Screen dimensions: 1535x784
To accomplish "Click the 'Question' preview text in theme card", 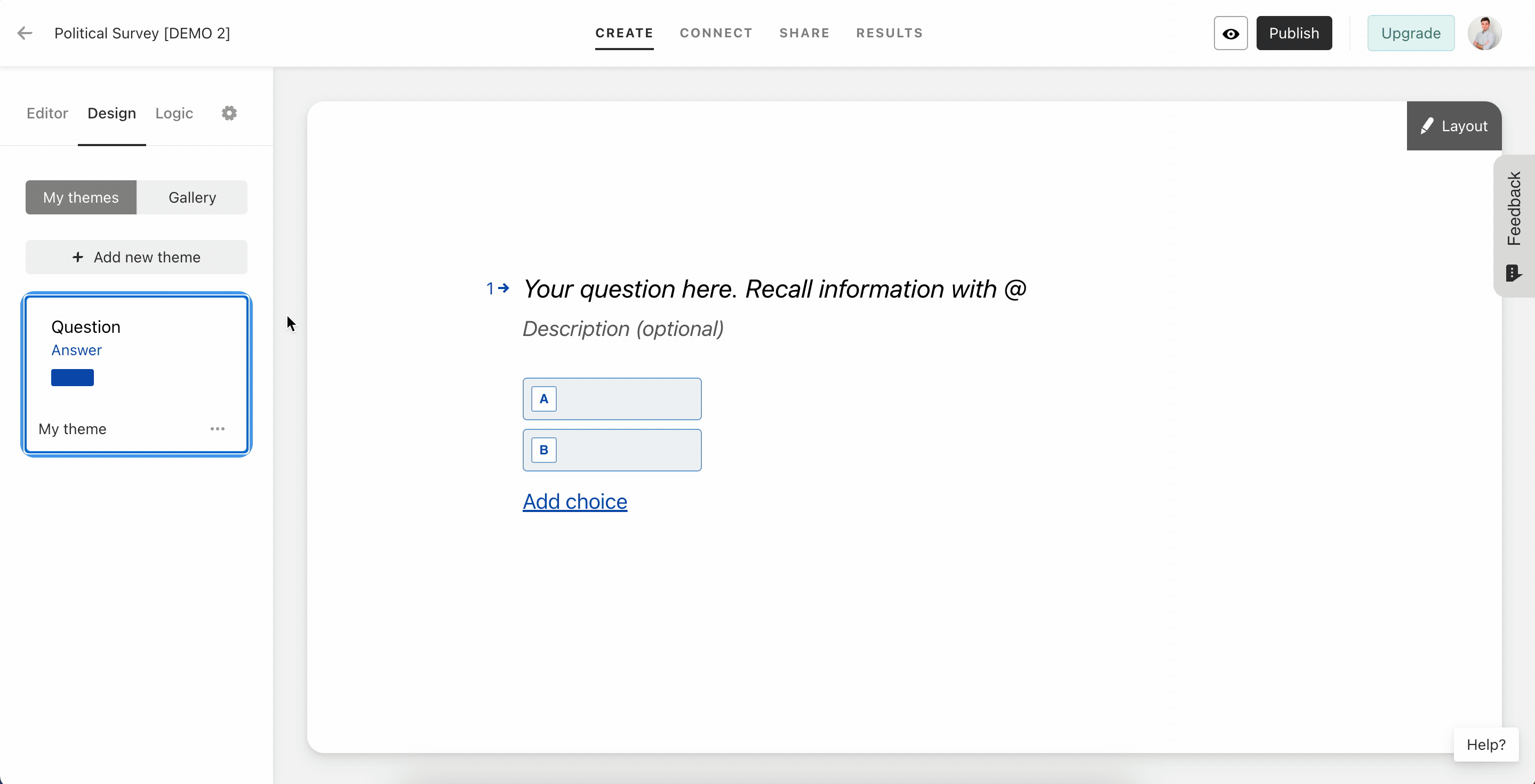I will [86, 327].
